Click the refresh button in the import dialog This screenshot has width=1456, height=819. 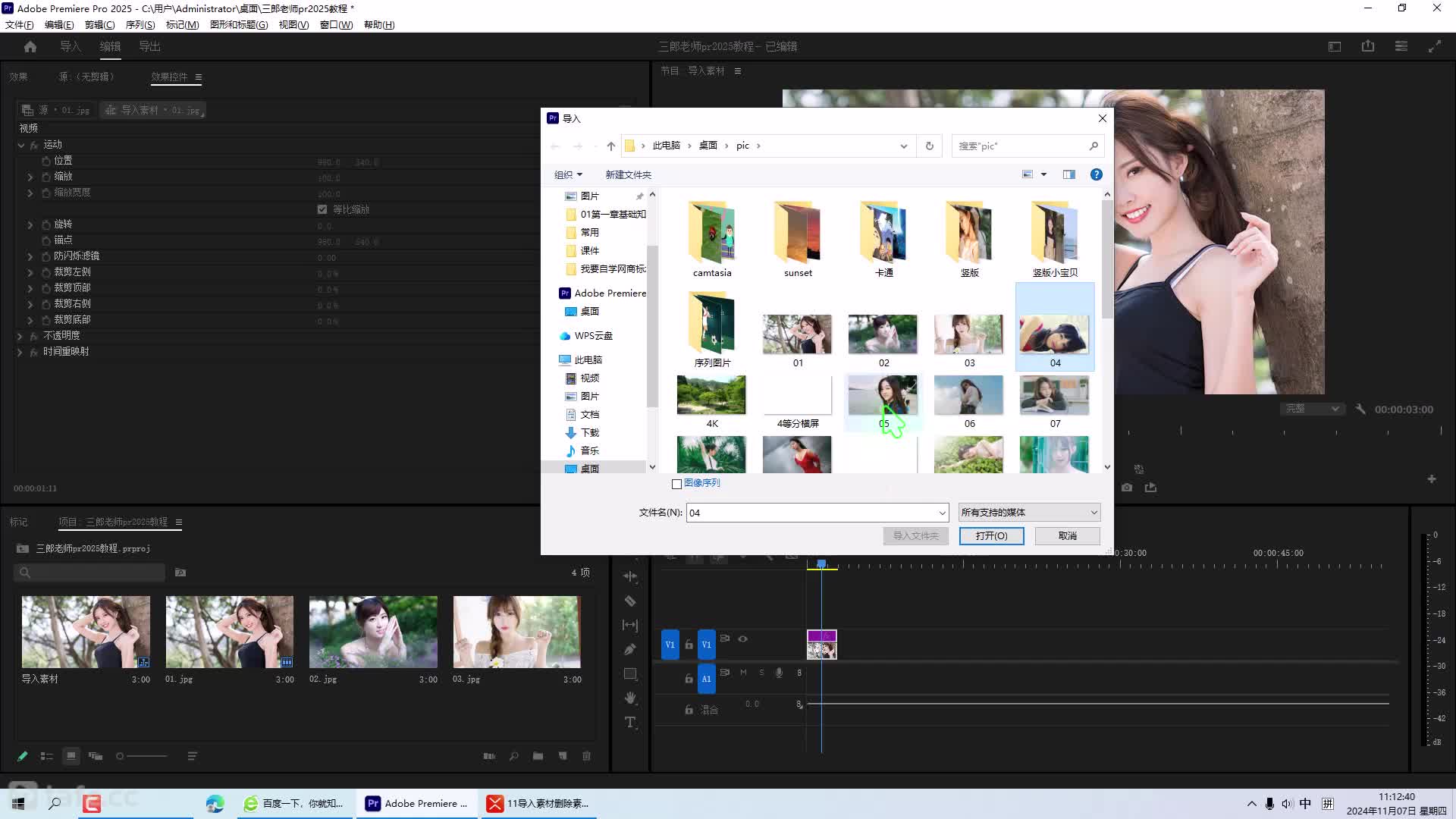[x=930, y=146]
